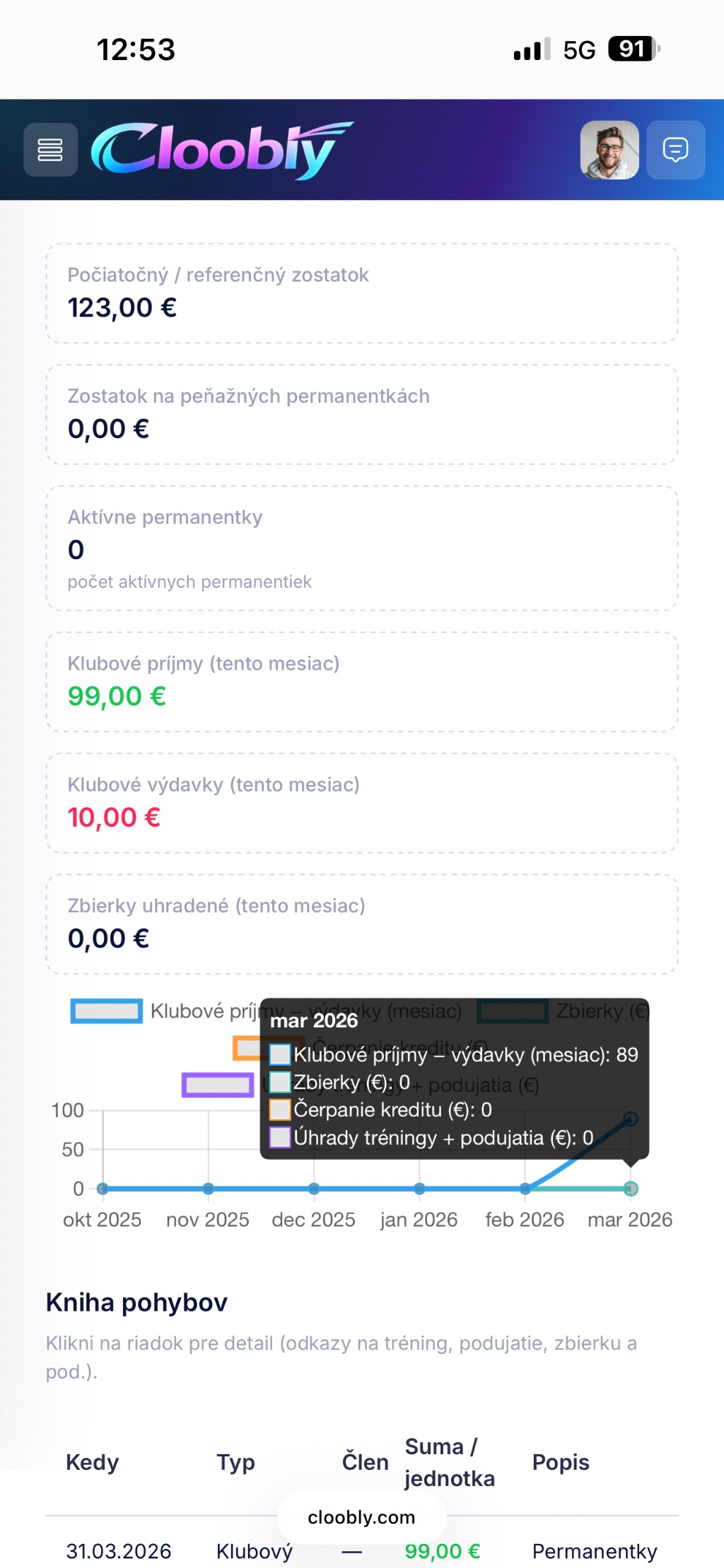Select the okt 2025 chart data point
Viewport: 724px width, 1568px height.
point(103,1189)
